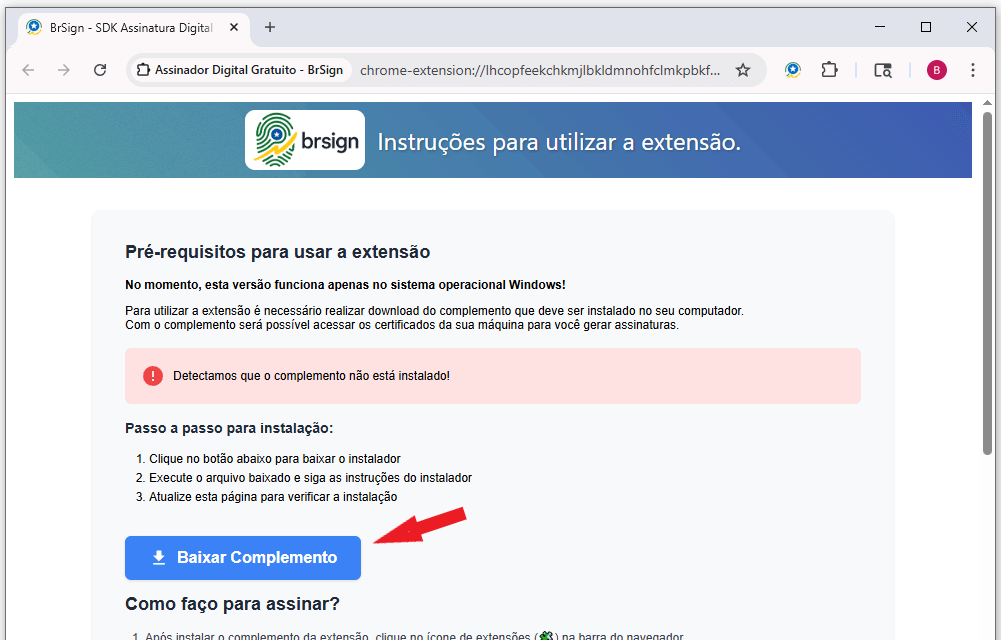The image size is (1001, 640).
Task: Click the scrollbar up arrow
Action: point(988,103)
